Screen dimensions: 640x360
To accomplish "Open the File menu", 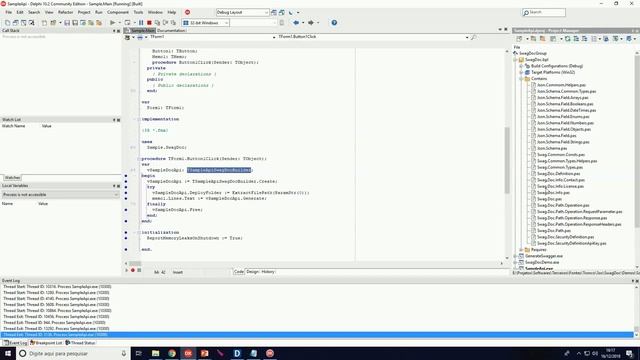I will coord(9,12).
